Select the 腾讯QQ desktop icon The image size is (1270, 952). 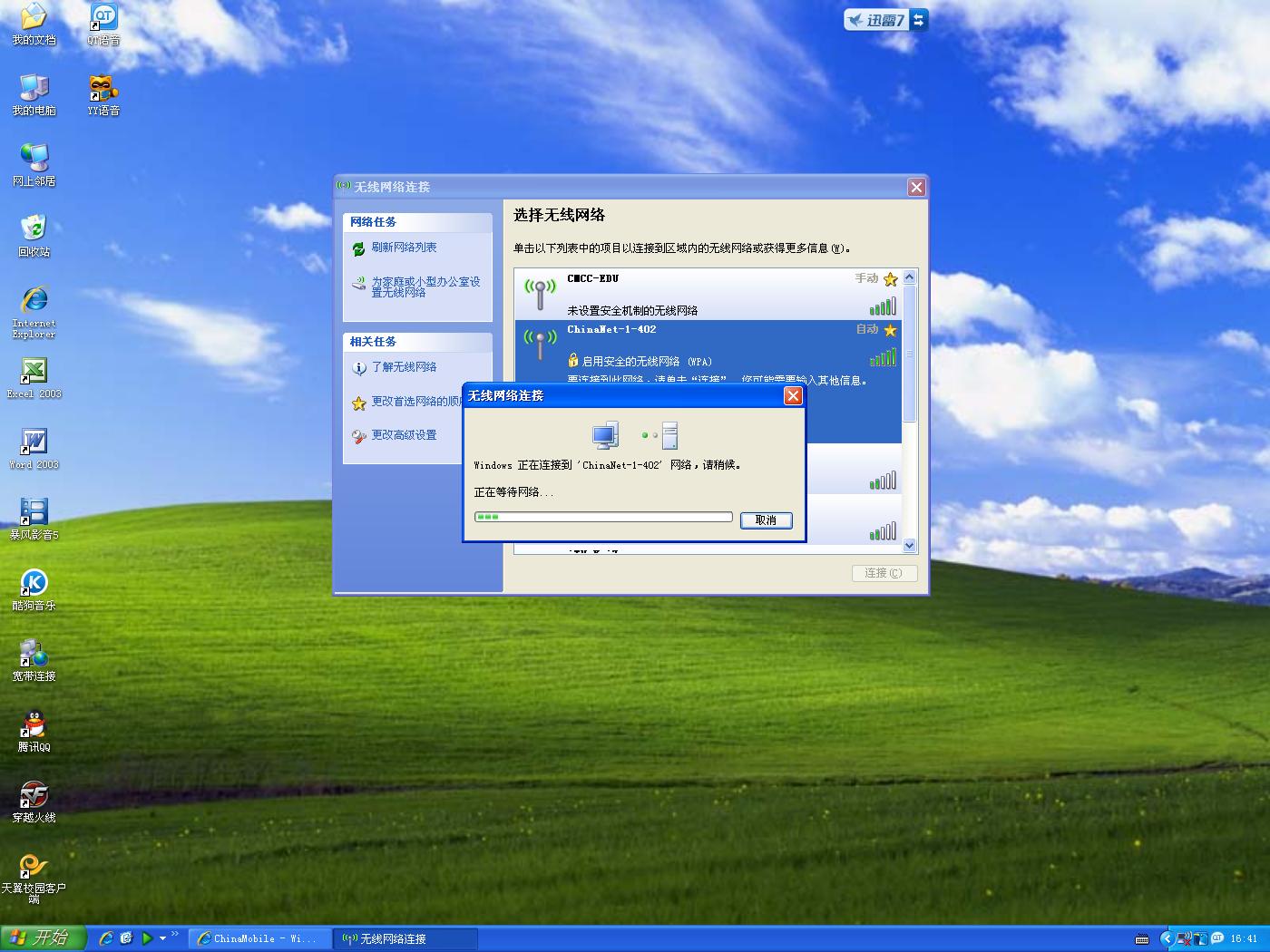coord(34,732)
